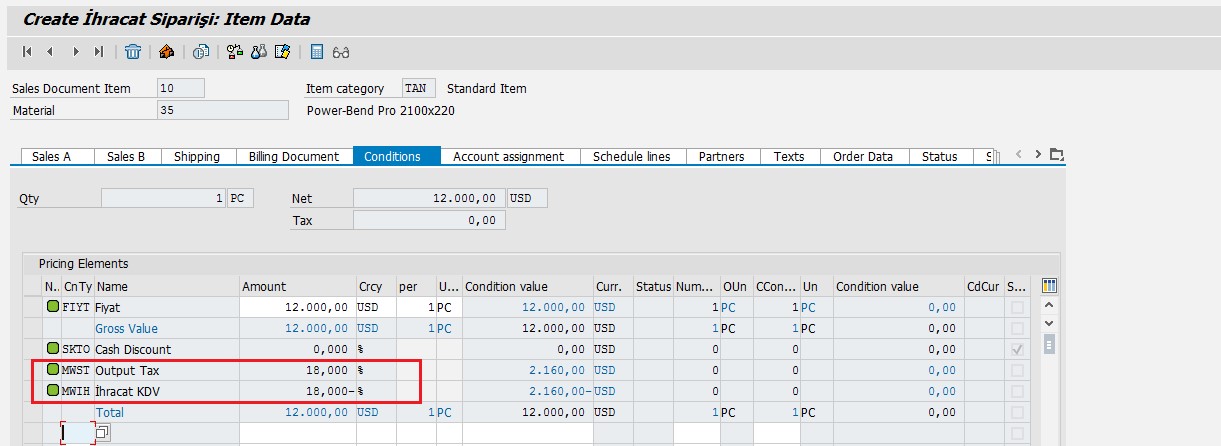The image size is (1221, 446).
Task: Toggle the Fiyat row statistical checkbox
Action: click(x=1017, y=308)
